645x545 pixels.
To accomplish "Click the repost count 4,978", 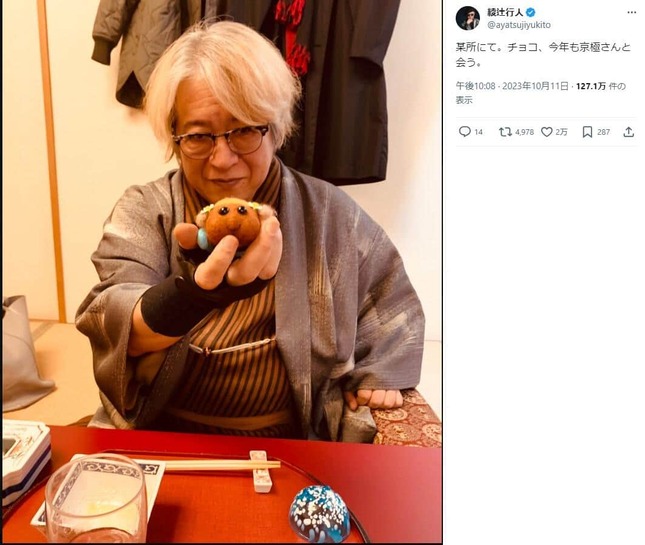I will pos(524,132).
